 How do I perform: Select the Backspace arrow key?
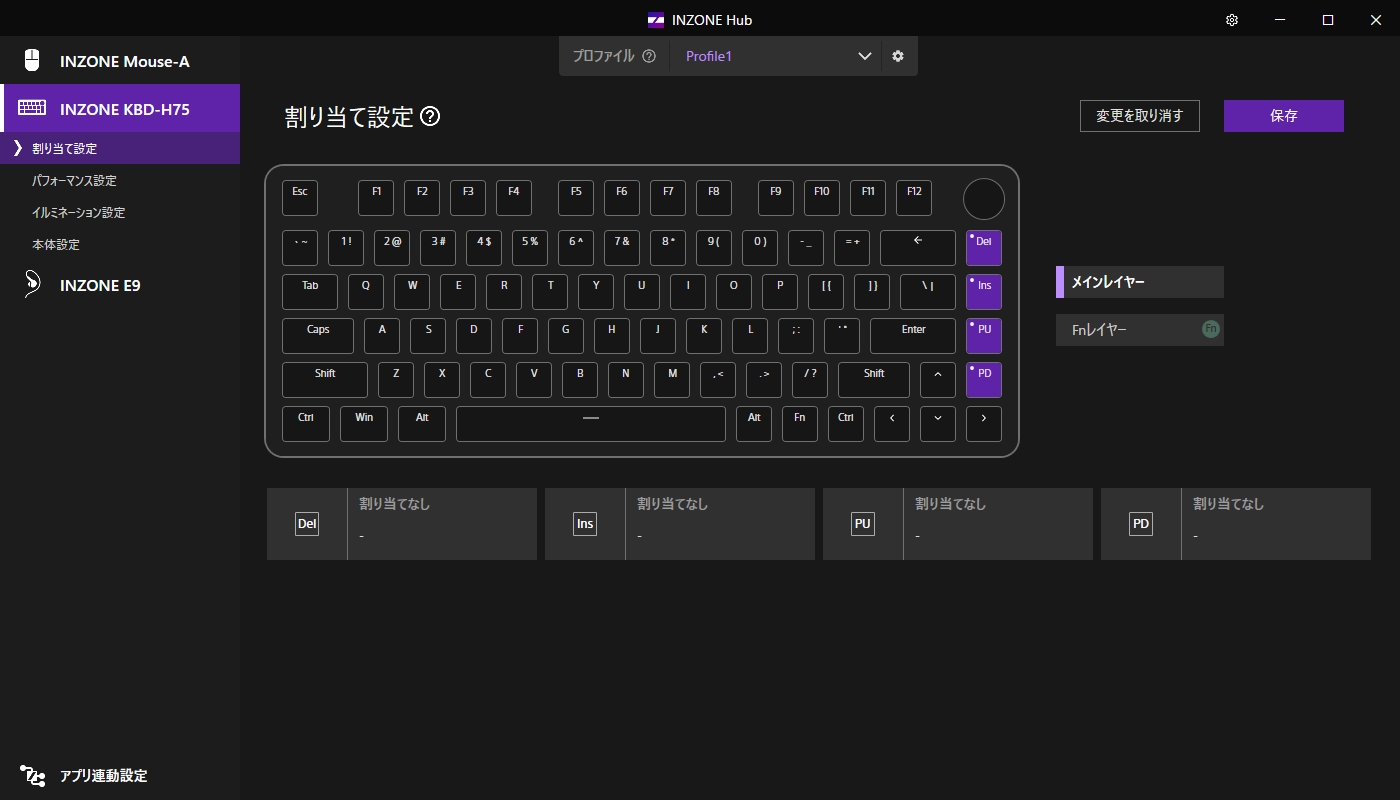(x=918, y=248)
